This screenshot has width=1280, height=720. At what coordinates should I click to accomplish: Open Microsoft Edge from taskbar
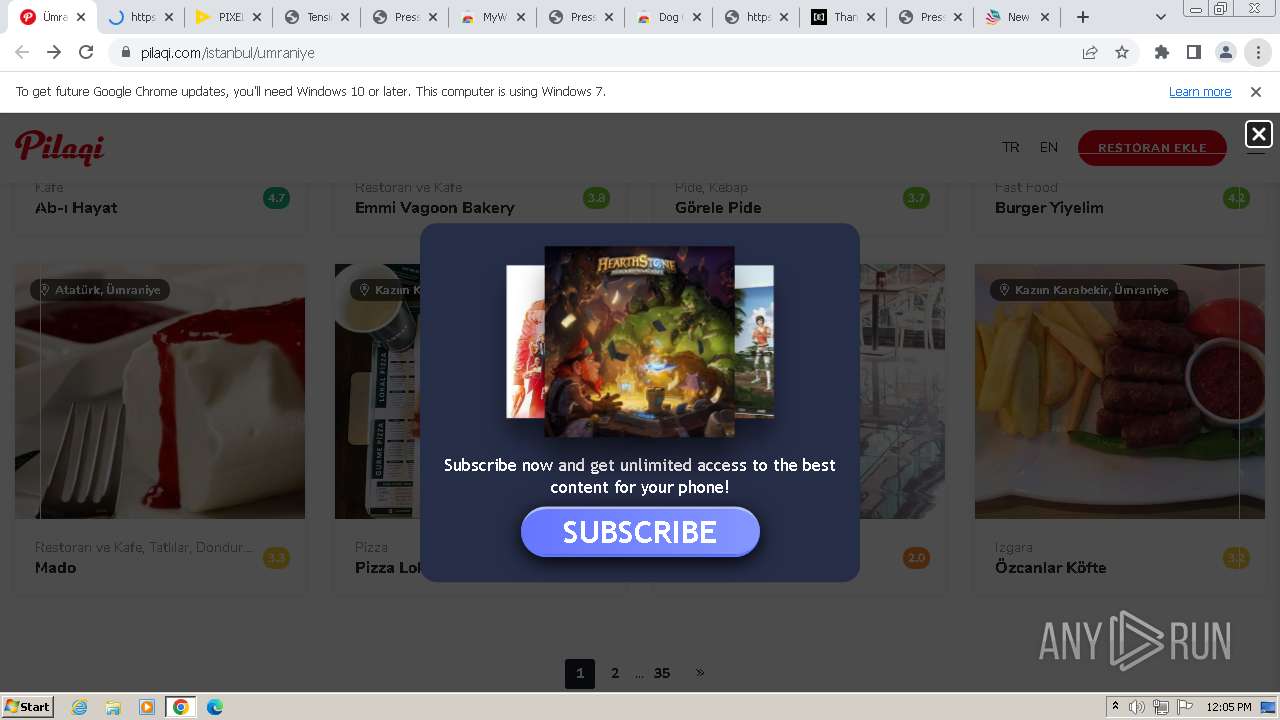tap(215, 707)
